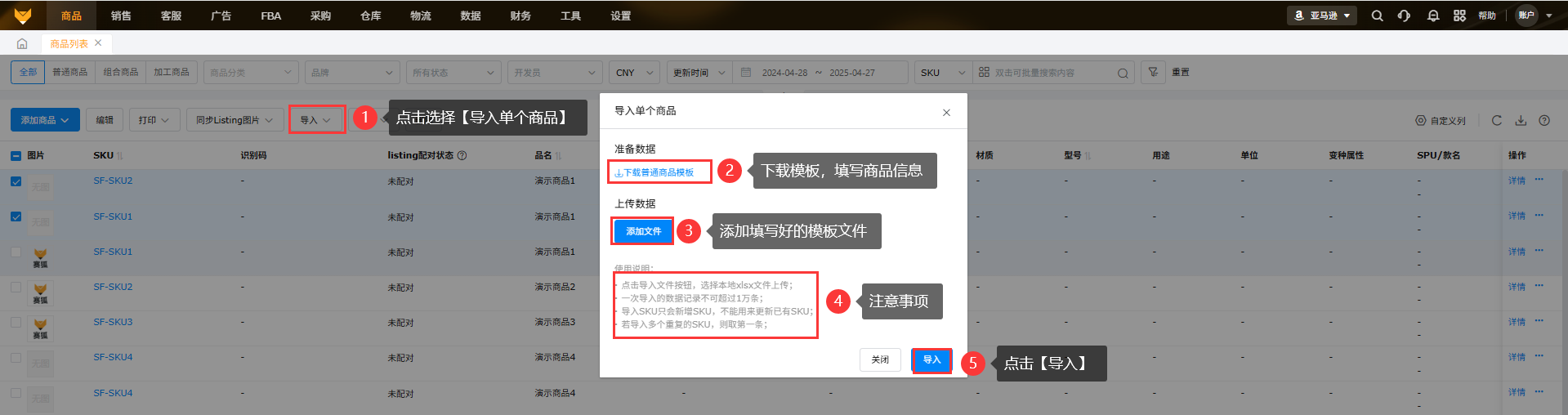Screen dimensions: 1568x415
Task: Open 打印 dropdown
Action: tap(154, 120)
